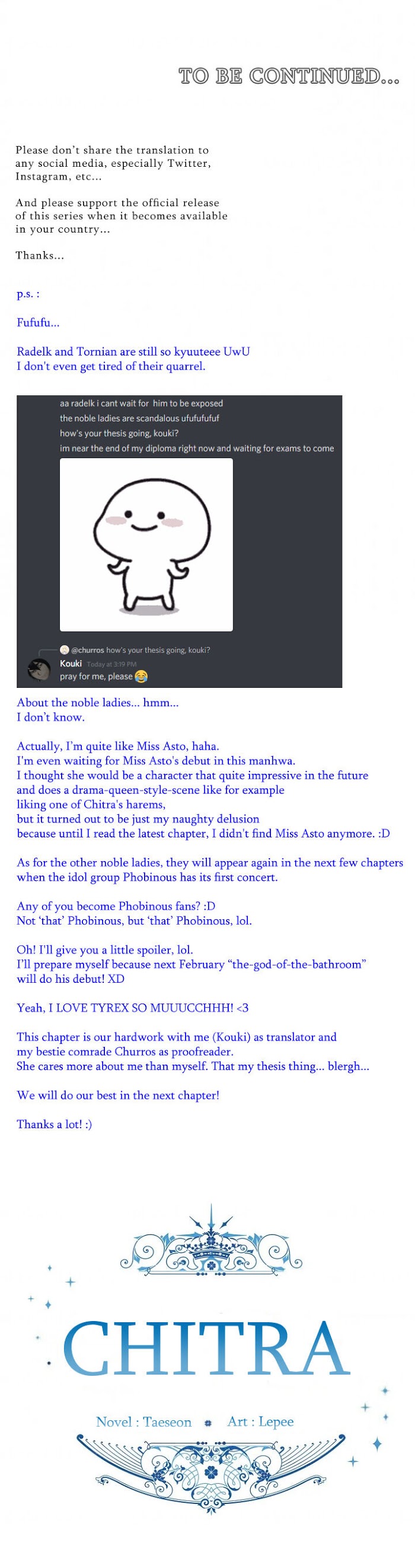Click the 'Today at 3:19 PM' timestamp
This screenshot has height=1568, width=415.
pyautogui.click(x=112, y=664)
